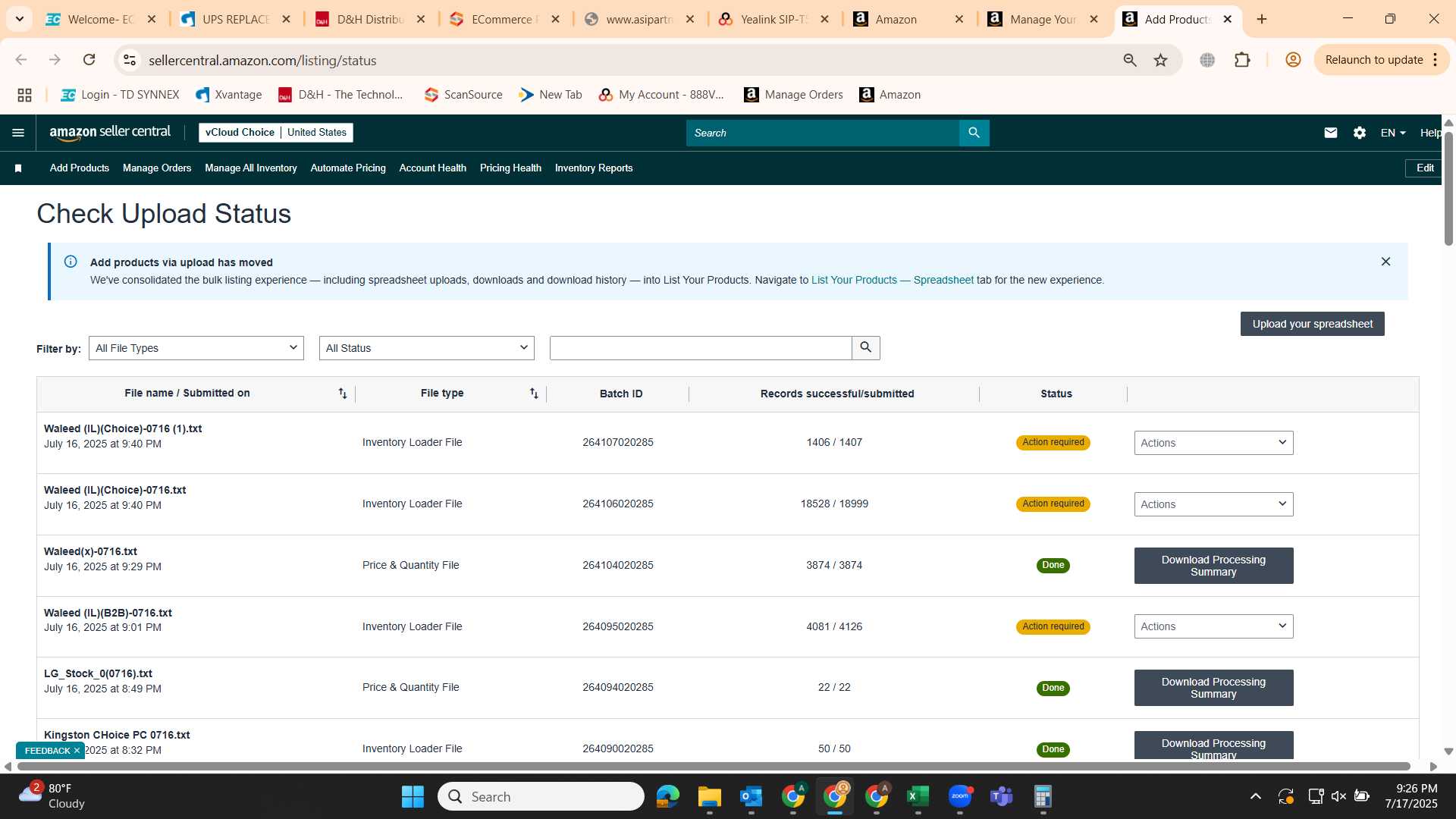Click Upload your spreadsheet button
This screenshot has width=1456, height=819.
(1312, 324)
